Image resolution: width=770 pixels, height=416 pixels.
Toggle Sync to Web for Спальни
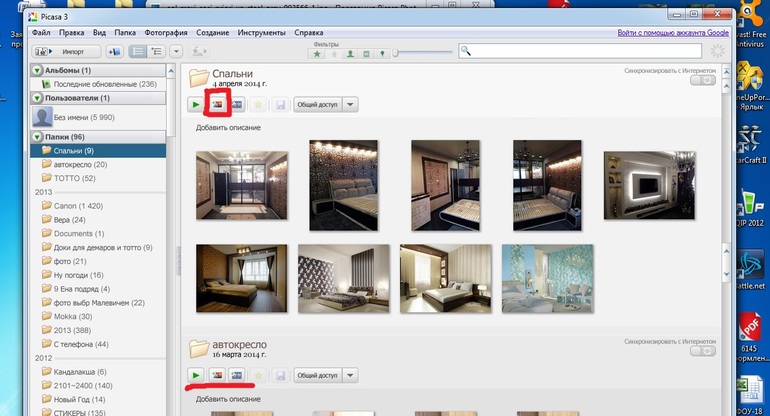pyautogui.click(x=703, y=81)
